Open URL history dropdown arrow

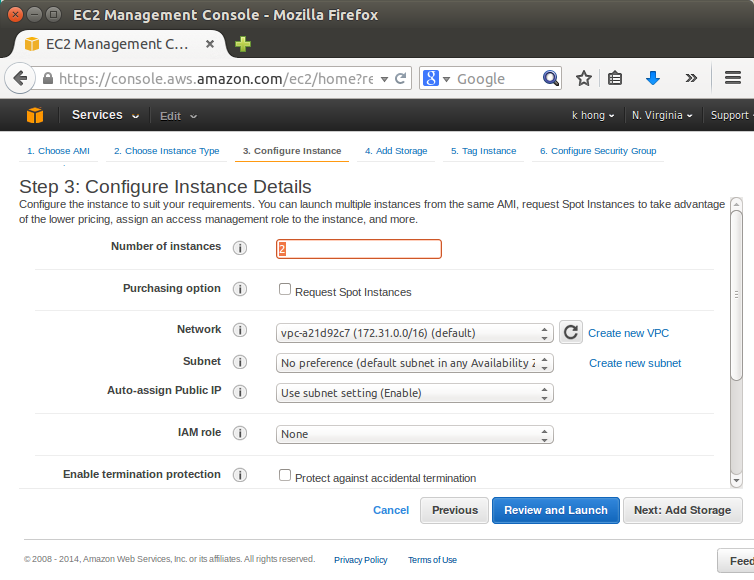pyautogui.click(x=384, y=79)
